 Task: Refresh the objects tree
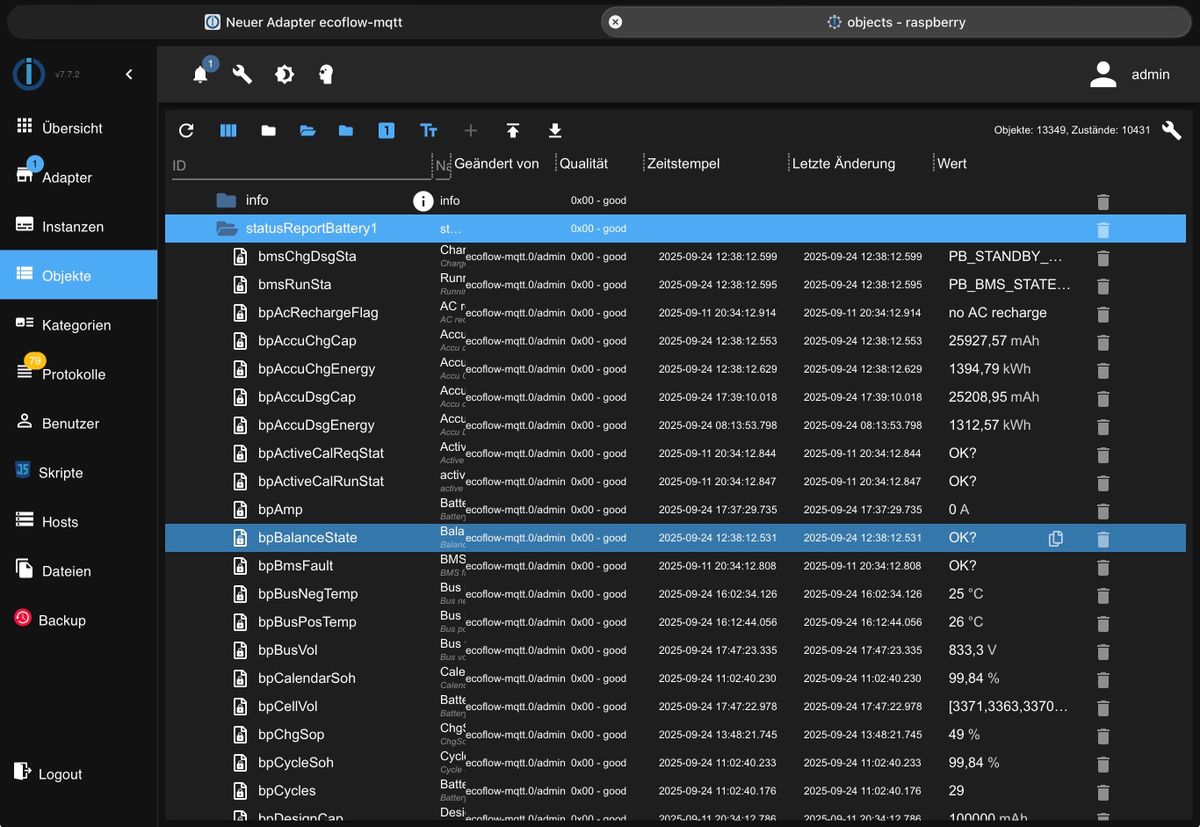(x=186, y=130)
